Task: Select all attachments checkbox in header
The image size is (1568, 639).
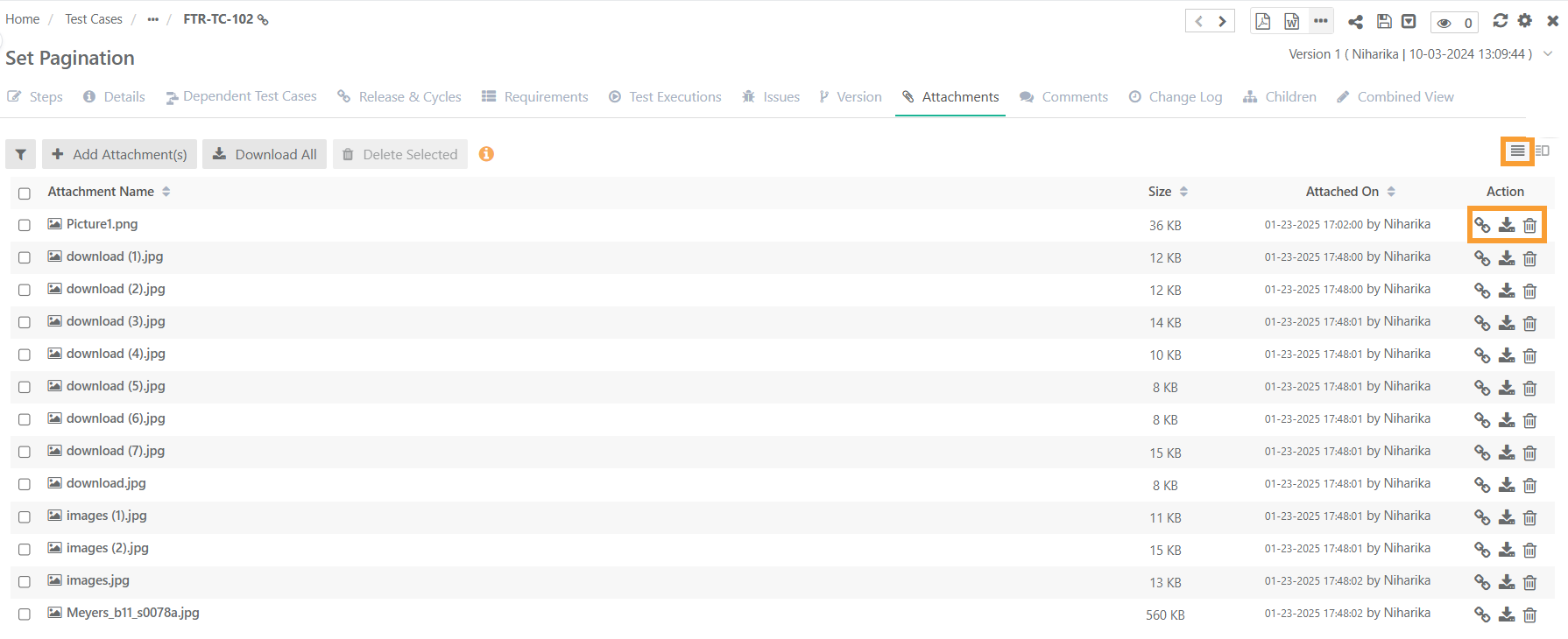Action: (25, 193)
